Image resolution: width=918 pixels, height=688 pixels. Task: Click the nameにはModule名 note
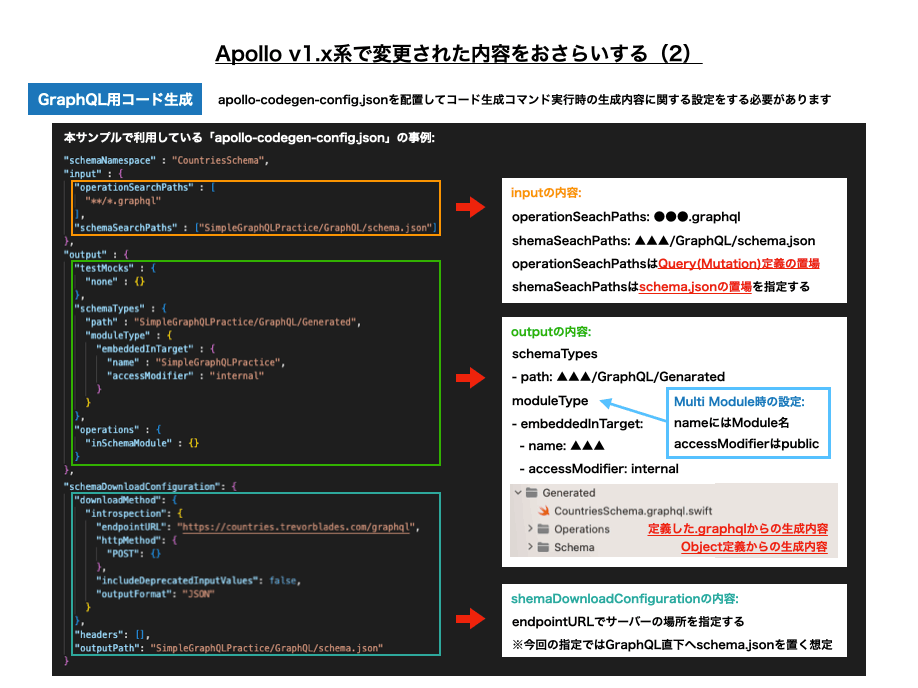[x=731, y=423]
